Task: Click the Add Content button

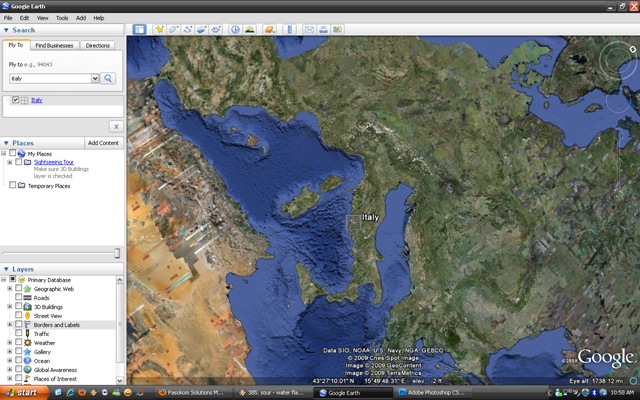Action: [x=103, y=143]
